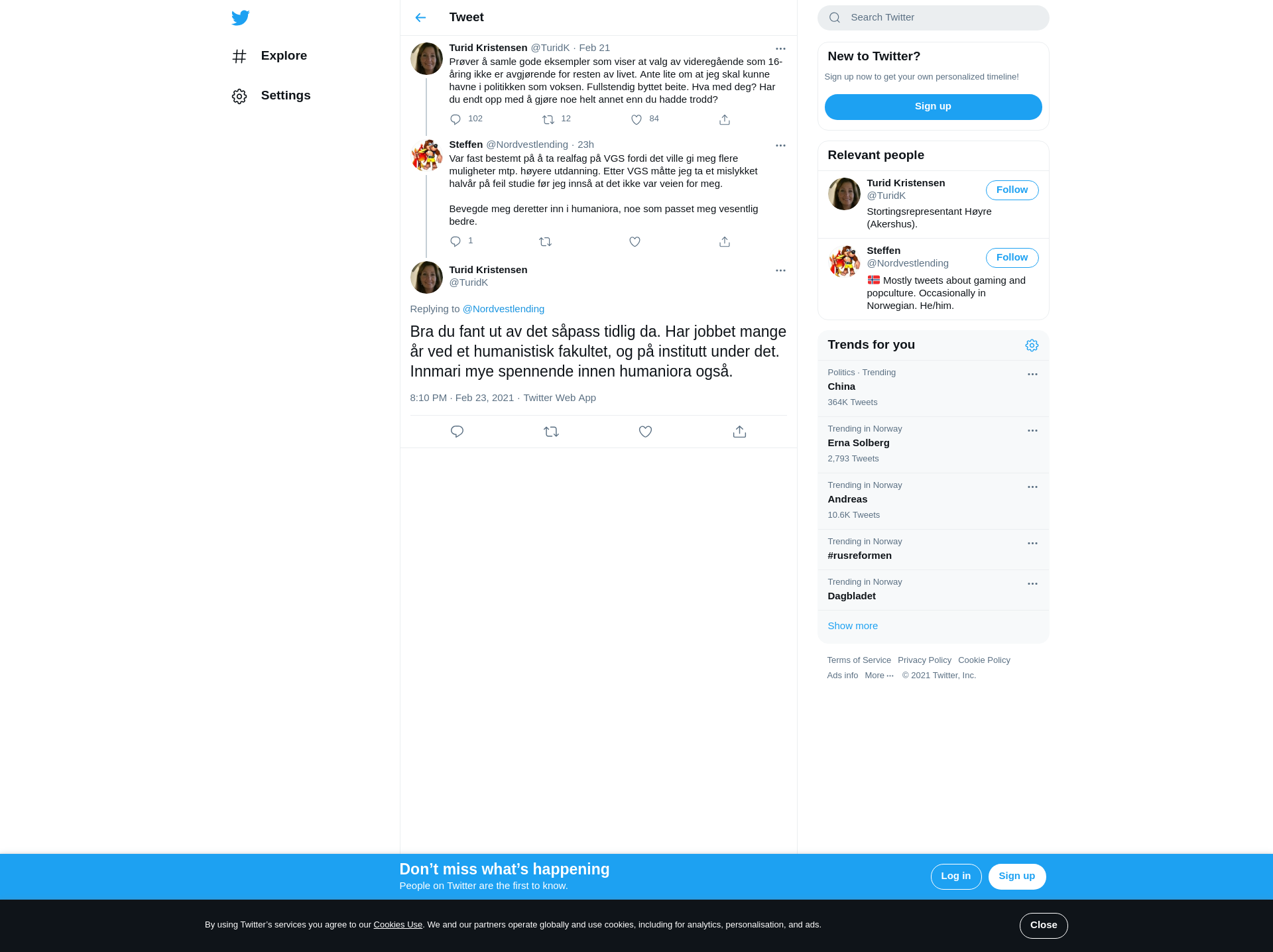
Task: Reply to the main tweet
Action: click(457, 432)
